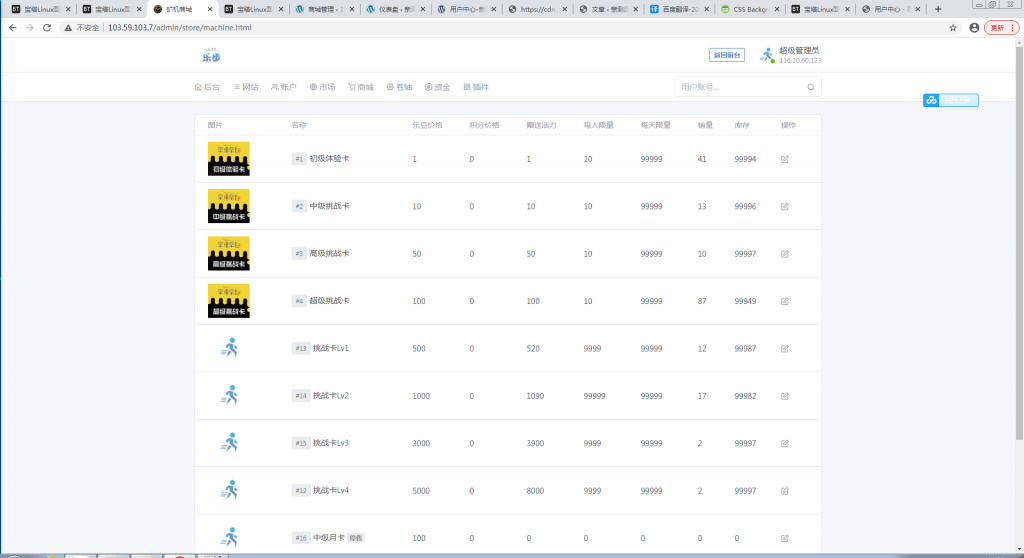Open the Chrome profile avatar icon
The image size is (1024, 558).
973,28
